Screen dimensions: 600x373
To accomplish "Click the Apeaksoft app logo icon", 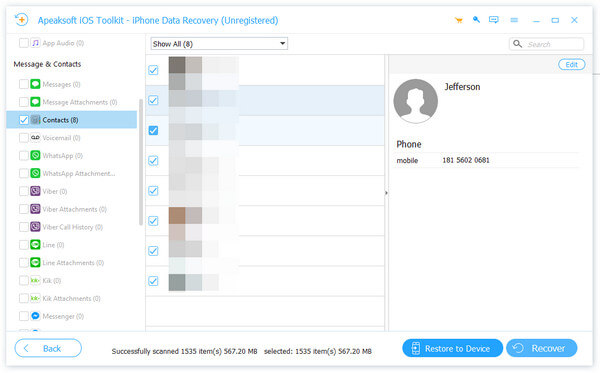I will coord(21,20).
